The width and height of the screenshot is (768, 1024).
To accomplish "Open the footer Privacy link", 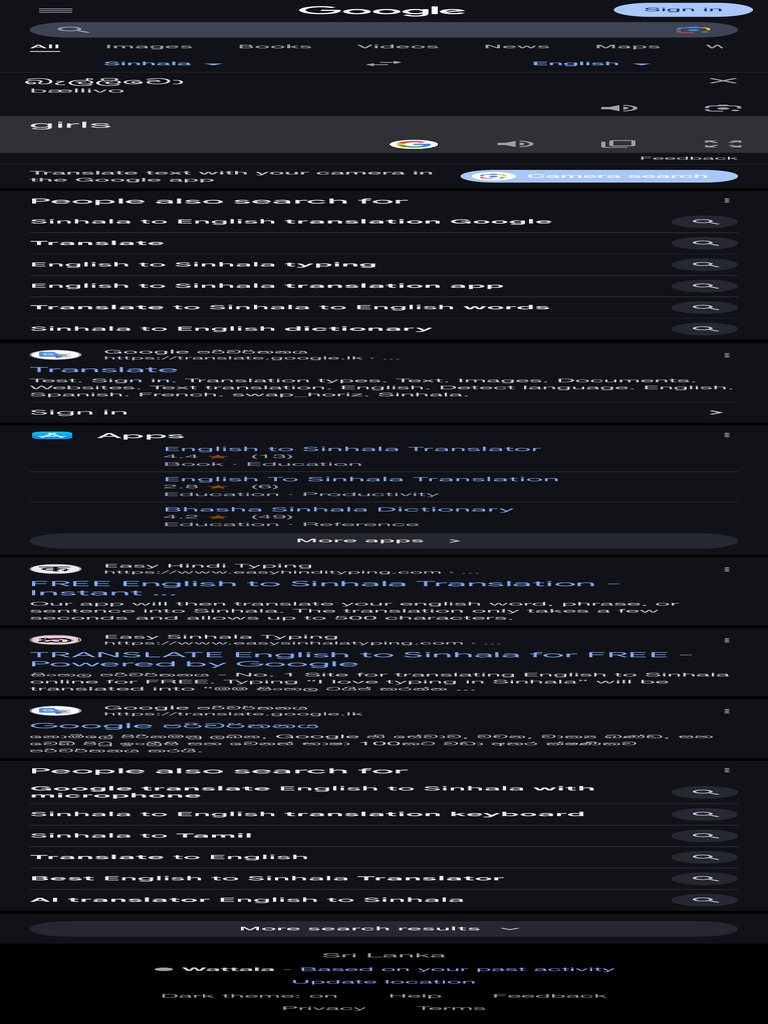I will click(323, 1008).
